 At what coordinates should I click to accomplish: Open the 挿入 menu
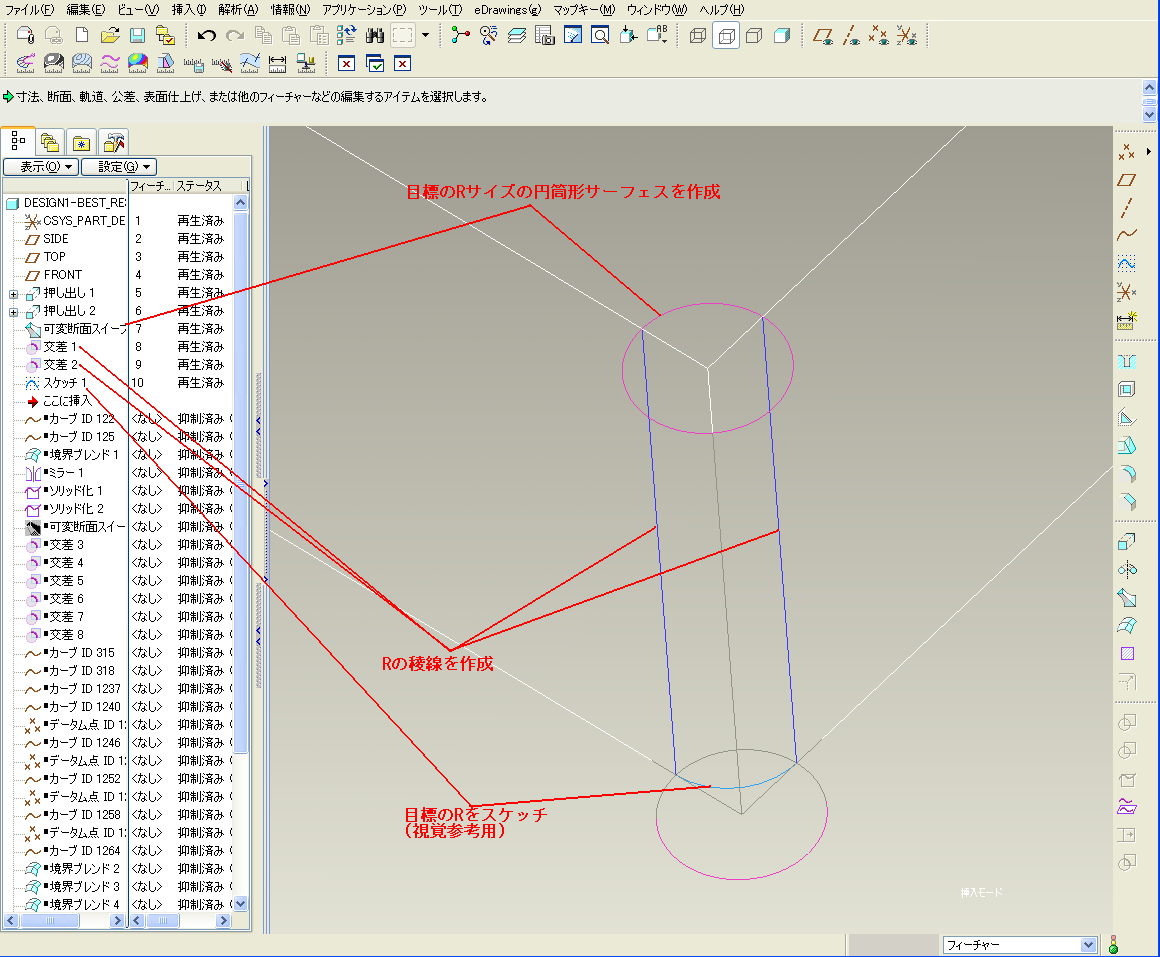(188, 9)
